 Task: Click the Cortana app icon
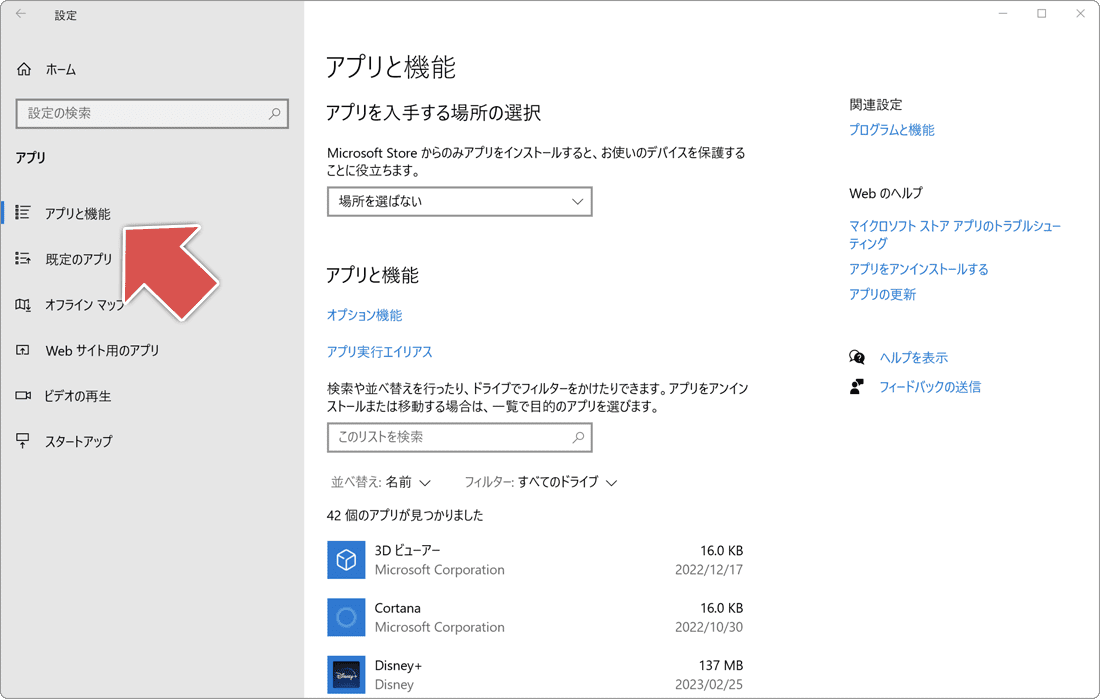tap(346, 617)
